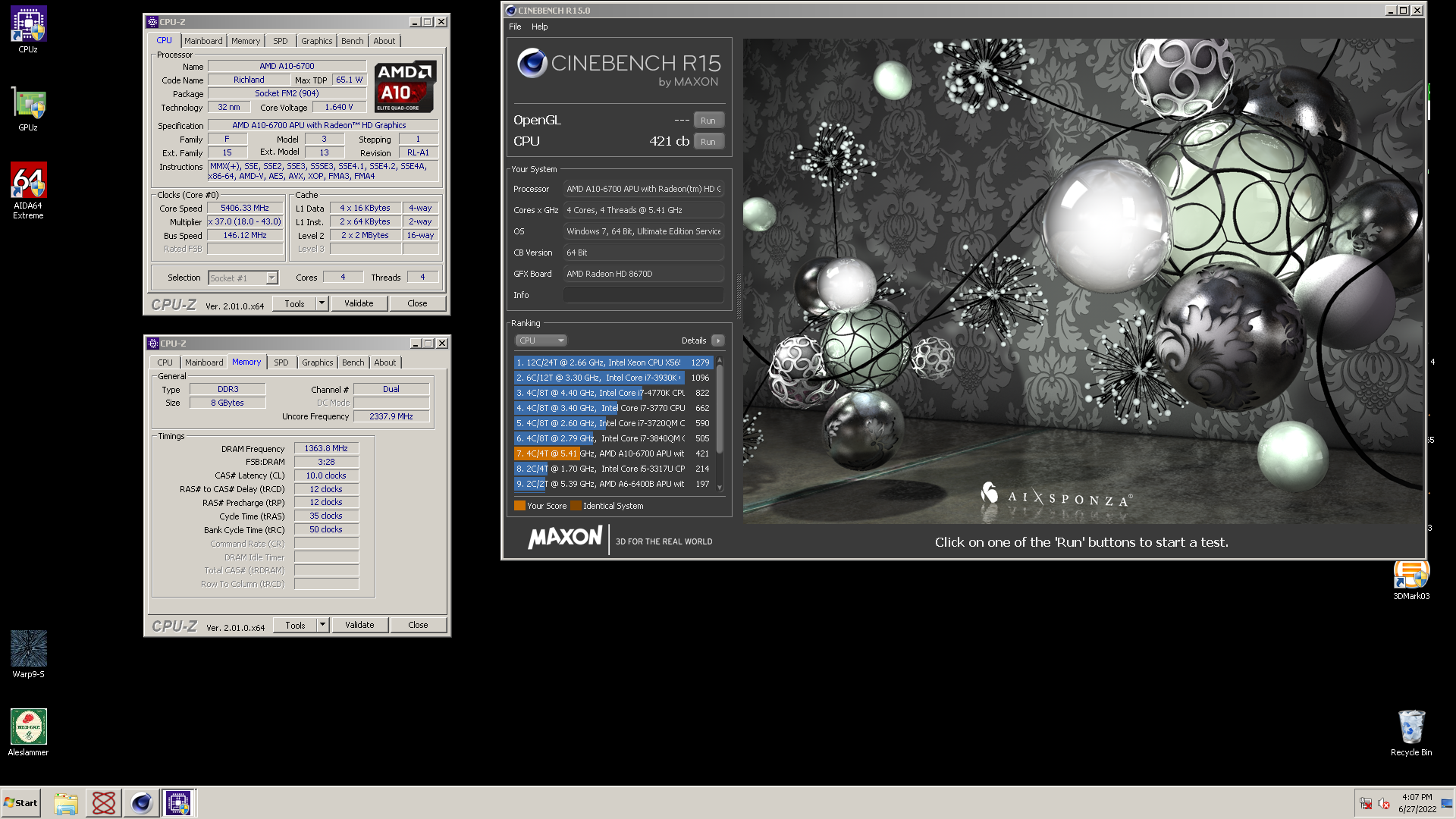This screenshot has width=1456, height=819.
Task: Switch to Graphics tab in lower CPU-Z
Action: tap(317, 362)
